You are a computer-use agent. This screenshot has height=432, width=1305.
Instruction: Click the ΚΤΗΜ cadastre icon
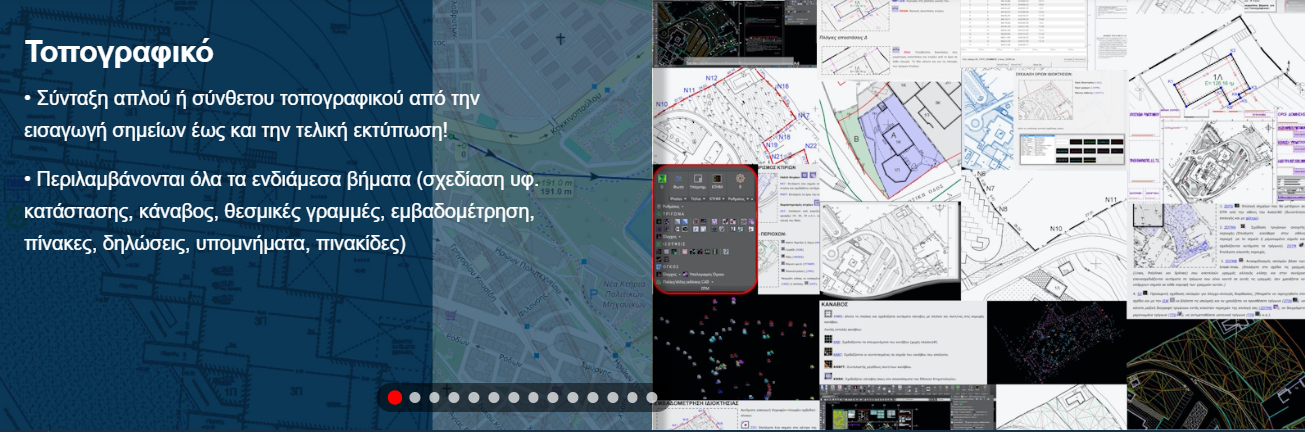(717, 178)
